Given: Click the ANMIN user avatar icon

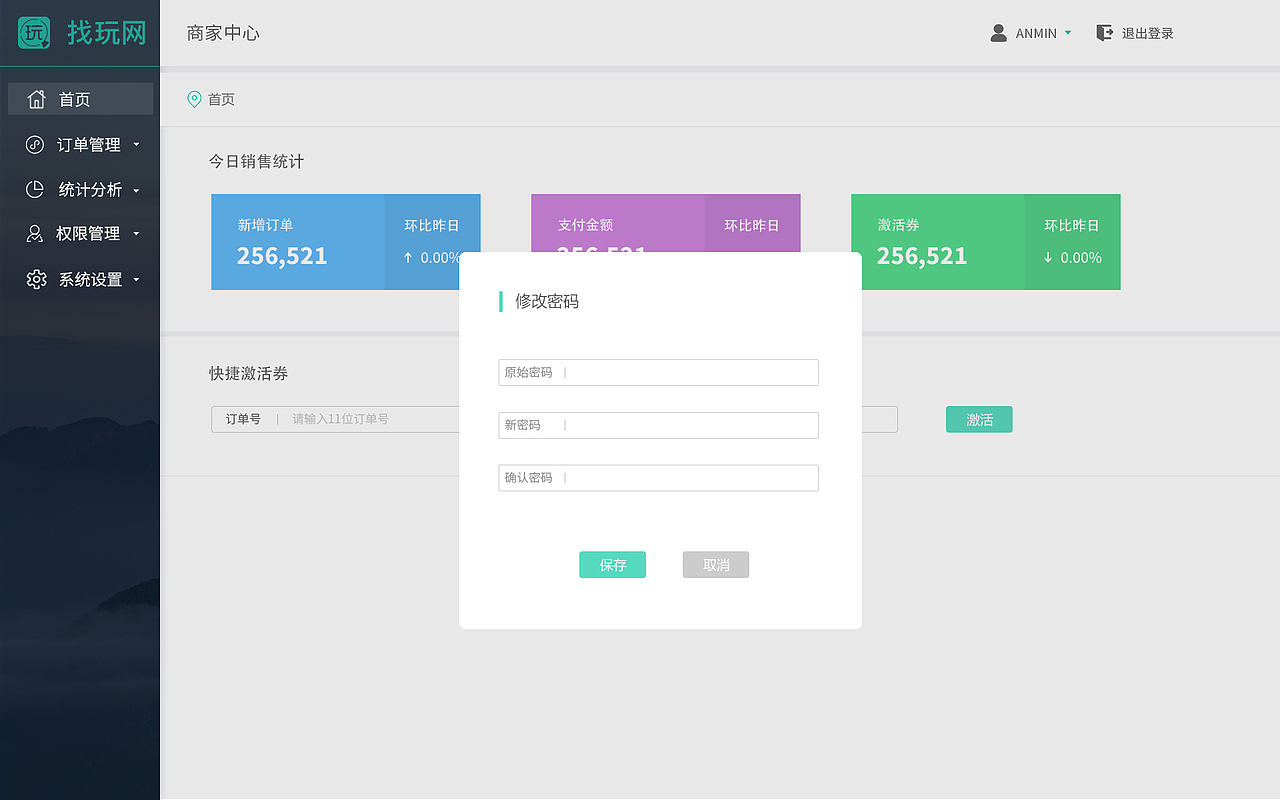Looking at the screenshot, I should [998, 33].
